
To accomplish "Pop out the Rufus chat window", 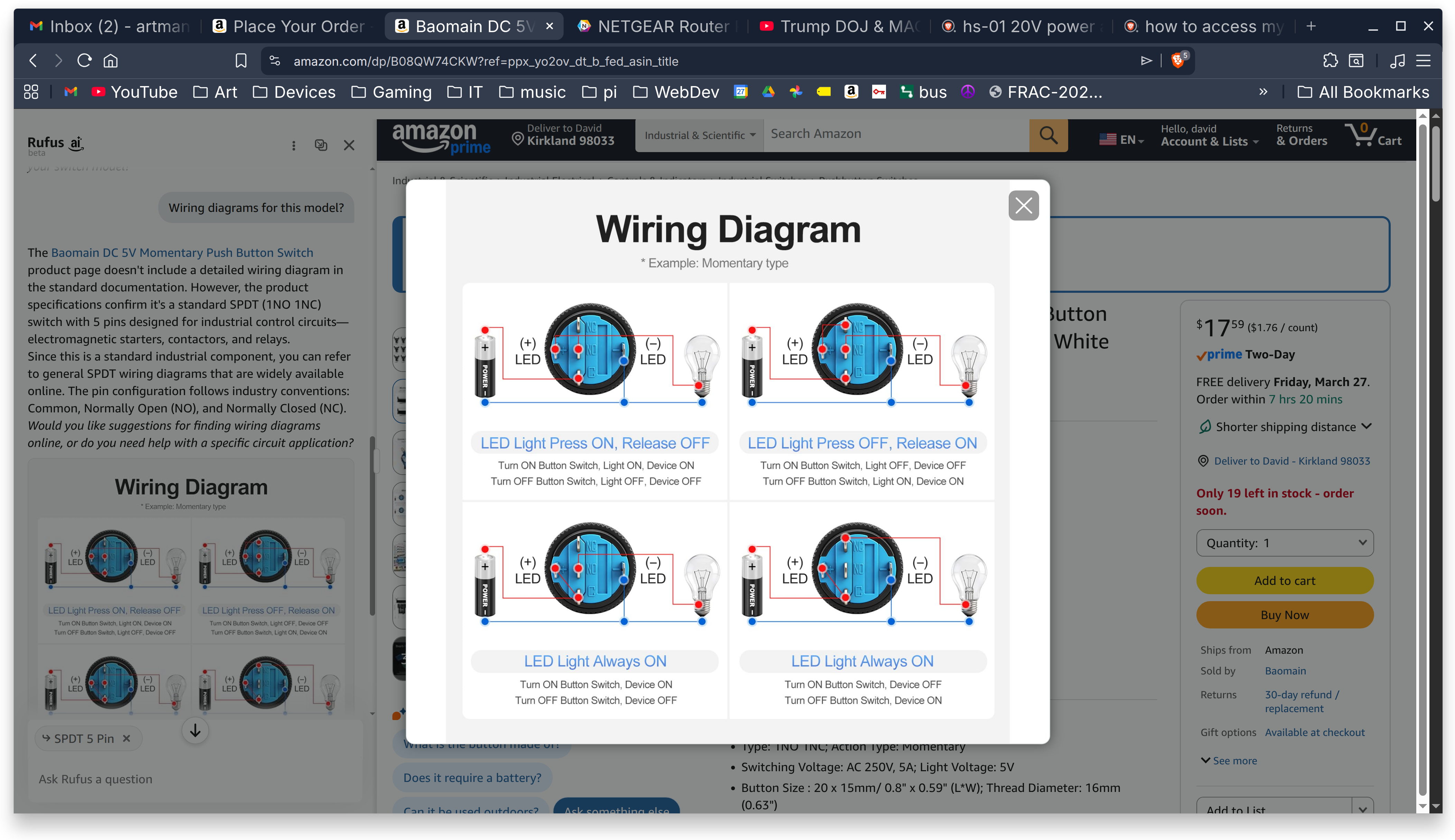I will click(x=321, y=146).
